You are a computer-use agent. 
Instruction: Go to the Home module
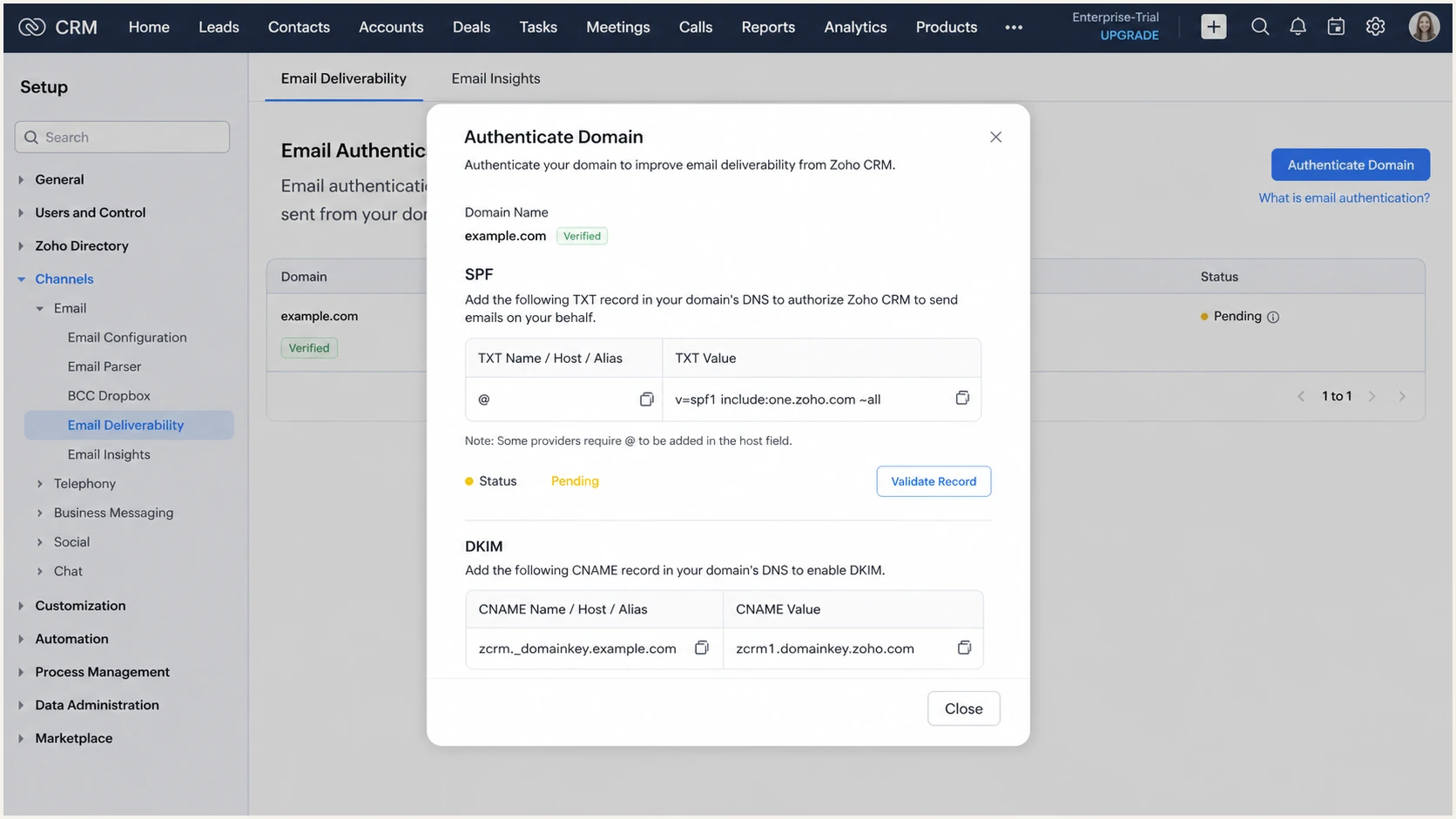tap(149, 27)
